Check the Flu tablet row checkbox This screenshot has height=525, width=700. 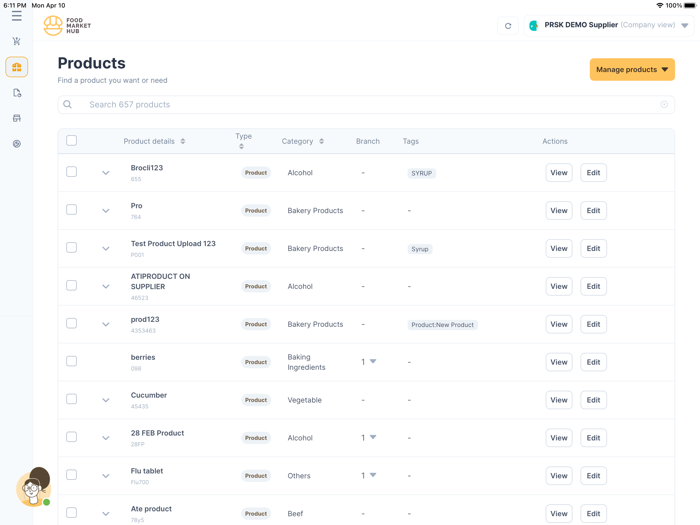click(71, 475)
